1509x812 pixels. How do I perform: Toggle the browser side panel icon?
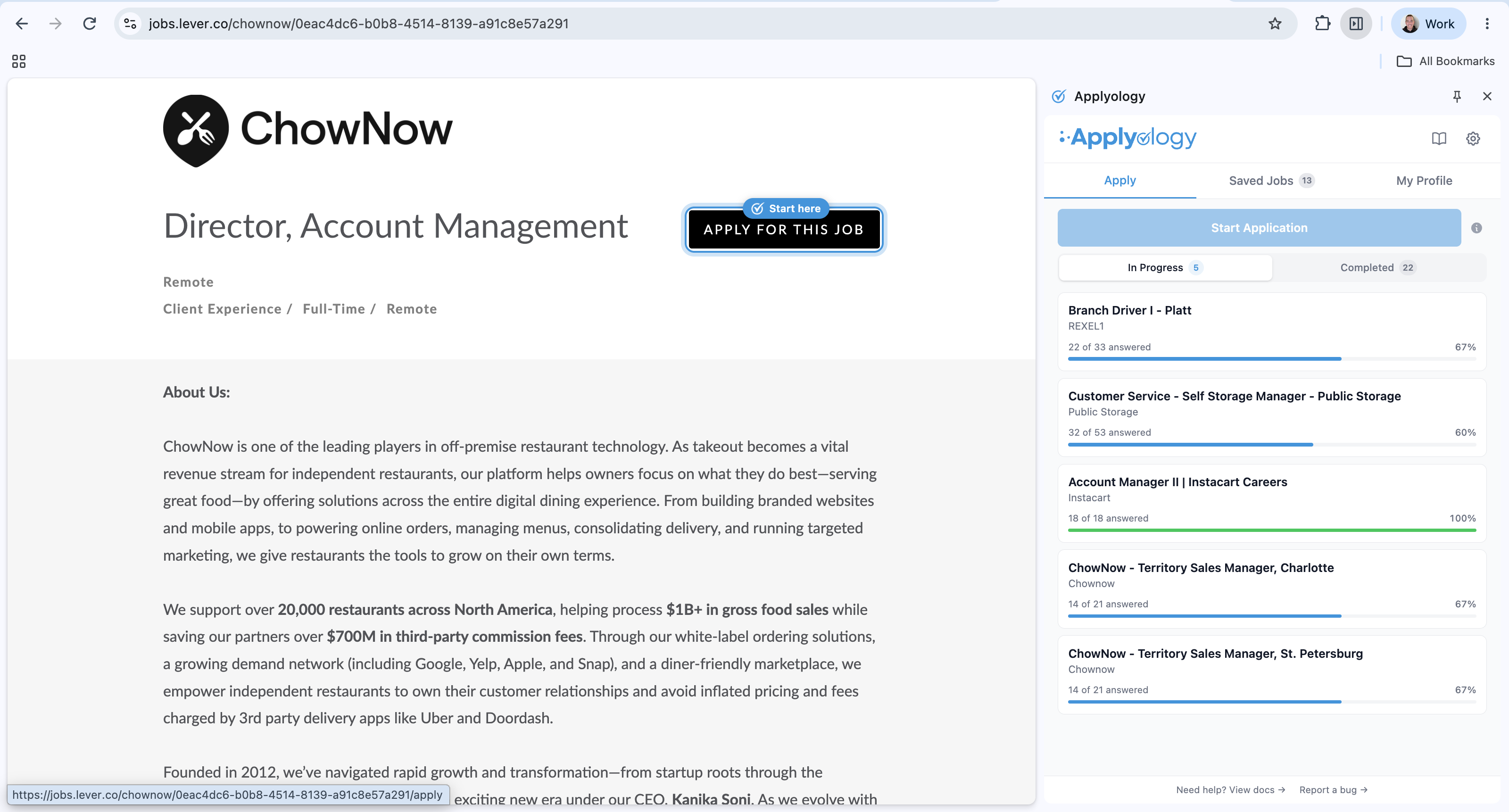pyautogui.click(x=1356, y=24)
